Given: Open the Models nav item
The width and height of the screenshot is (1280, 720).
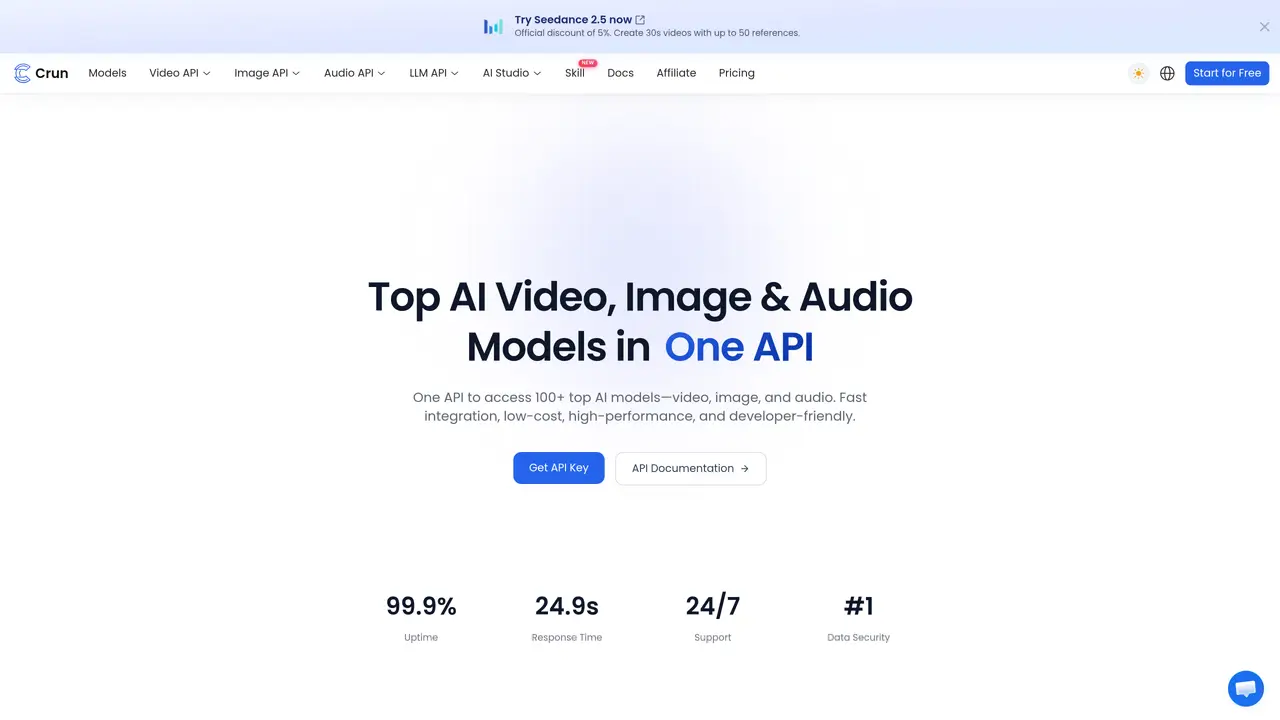Looking at the screenshot, I should pyautogui.click(x=107, y=73).
